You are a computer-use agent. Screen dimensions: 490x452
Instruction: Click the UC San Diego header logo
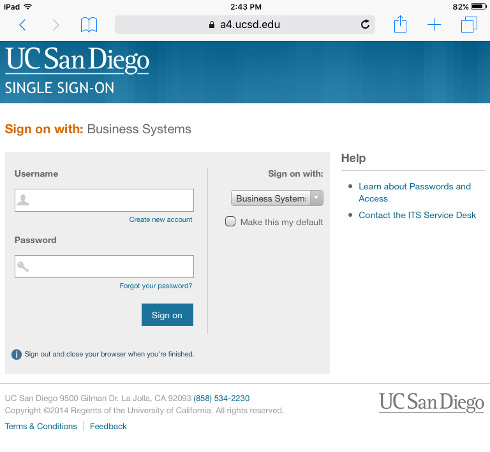click(x=77, y=60)
